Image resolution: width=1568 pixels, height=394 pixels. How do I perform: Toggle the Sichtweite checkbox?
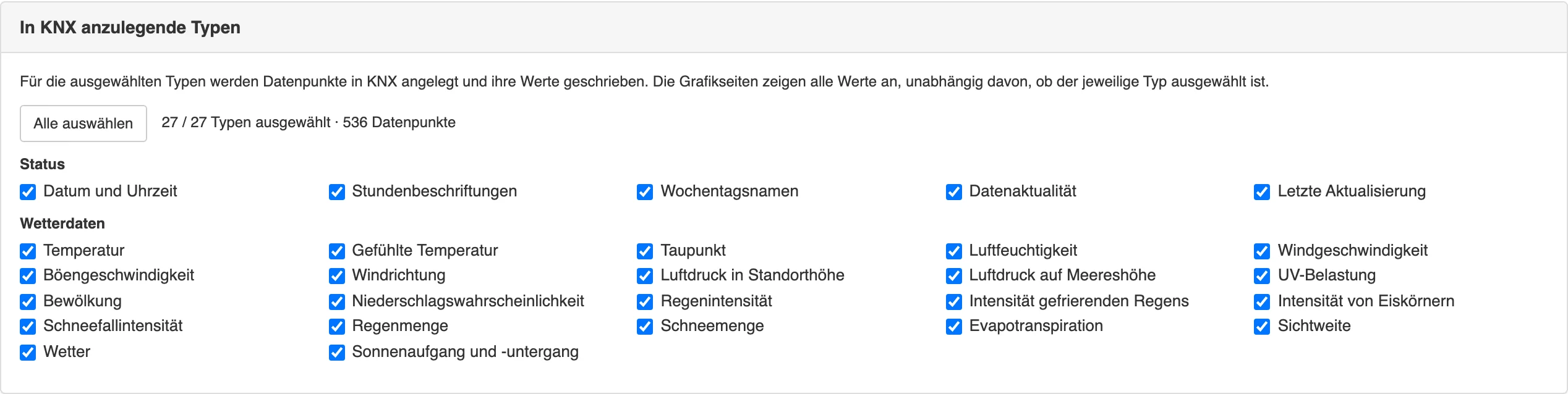[1262, 327]
